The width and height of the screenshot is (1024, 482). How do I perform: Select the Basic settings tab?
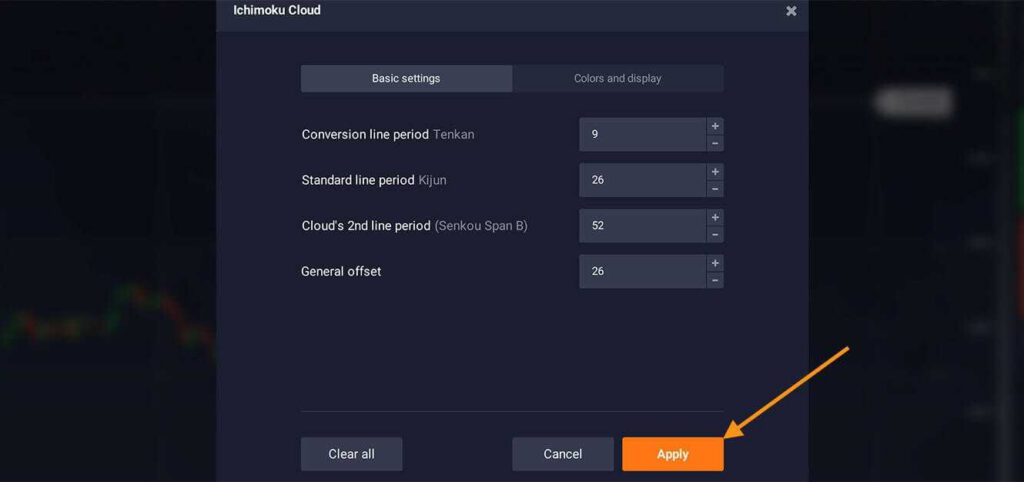click(406, 79)
